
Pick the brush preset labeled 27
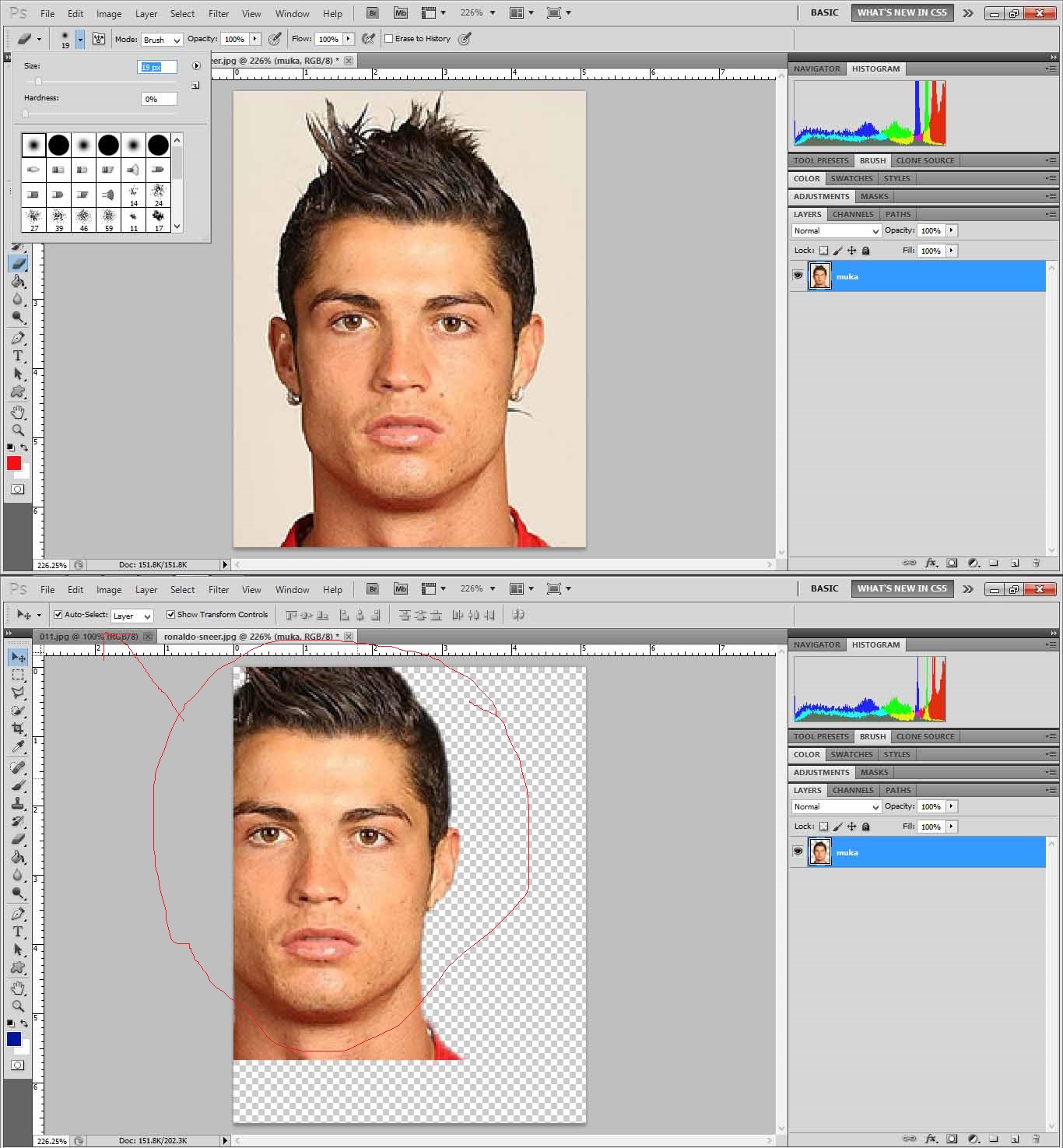pos(33,219)
